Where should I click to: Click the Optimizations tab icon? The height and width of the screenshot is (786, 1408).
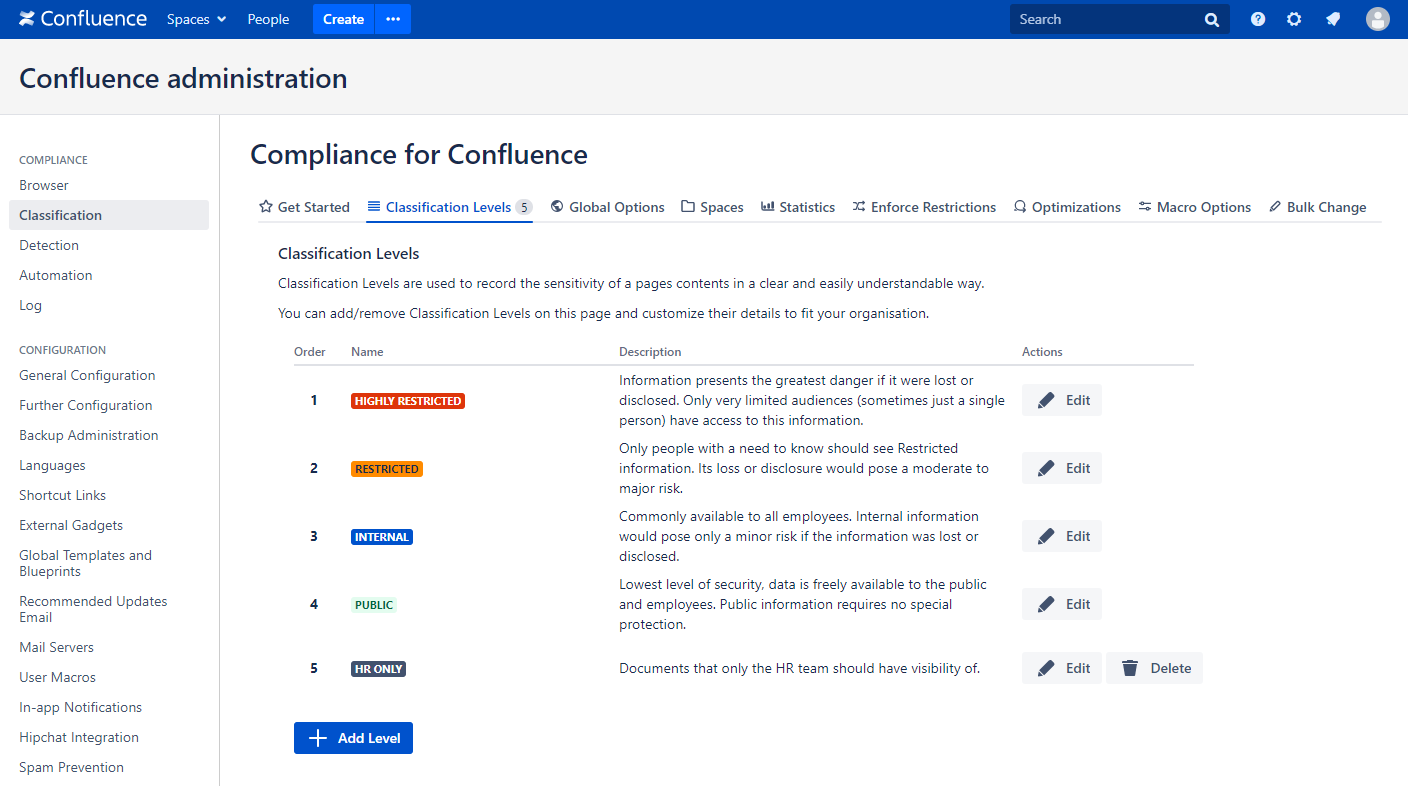pos(1020,207)
